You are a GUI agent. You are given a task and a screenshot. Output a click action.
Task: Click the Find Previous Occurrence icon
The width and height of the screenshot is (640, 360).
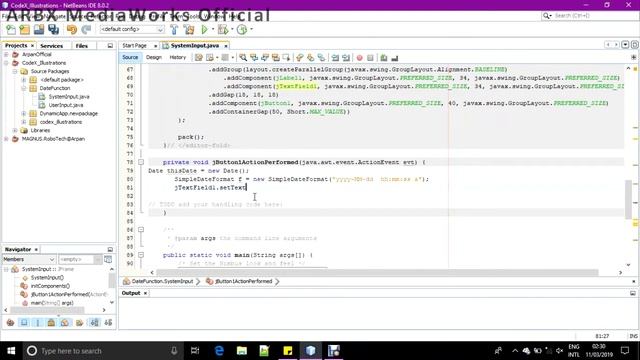coord(254,58)
